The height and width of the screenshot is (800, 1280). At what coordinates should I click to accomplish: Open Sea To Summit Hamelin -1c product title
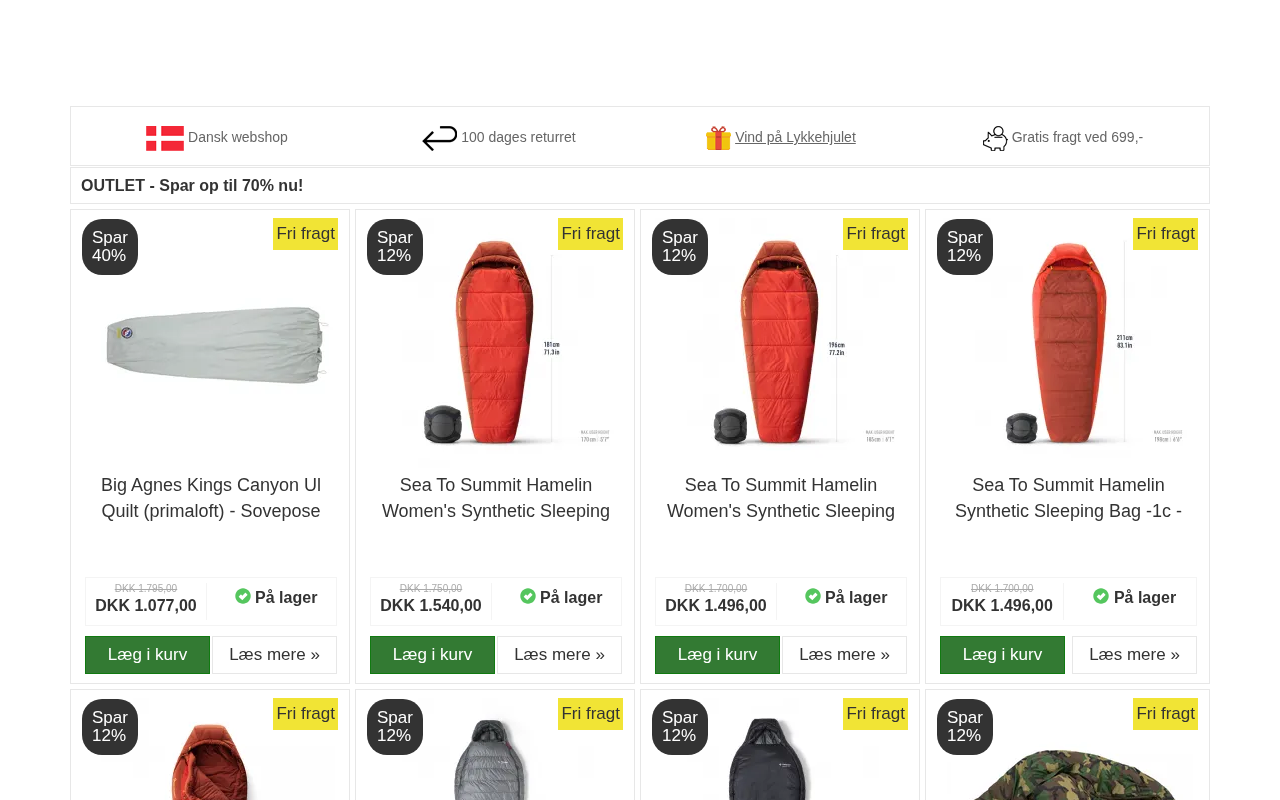[x=1068, y=498]
